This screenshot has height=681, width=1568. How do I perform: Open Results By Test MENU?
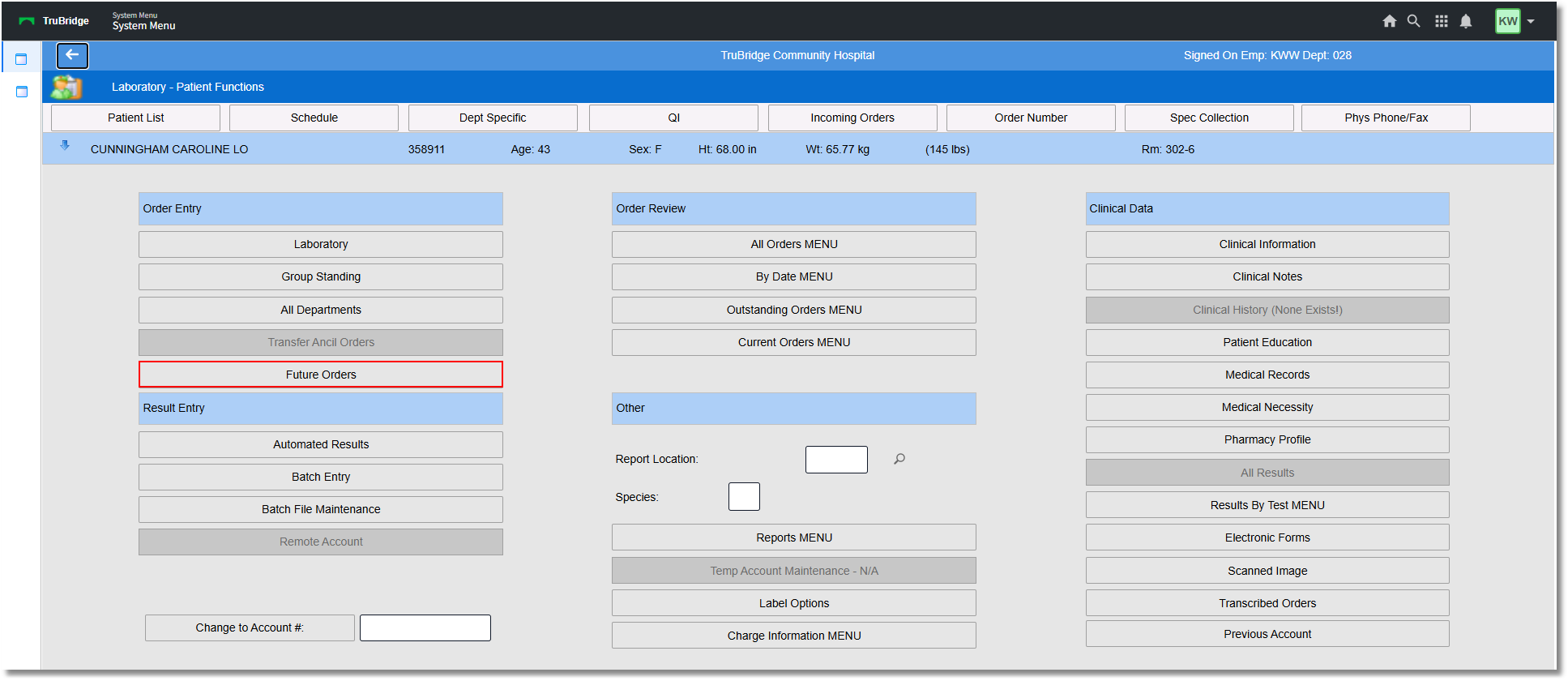coord(1267,505)
